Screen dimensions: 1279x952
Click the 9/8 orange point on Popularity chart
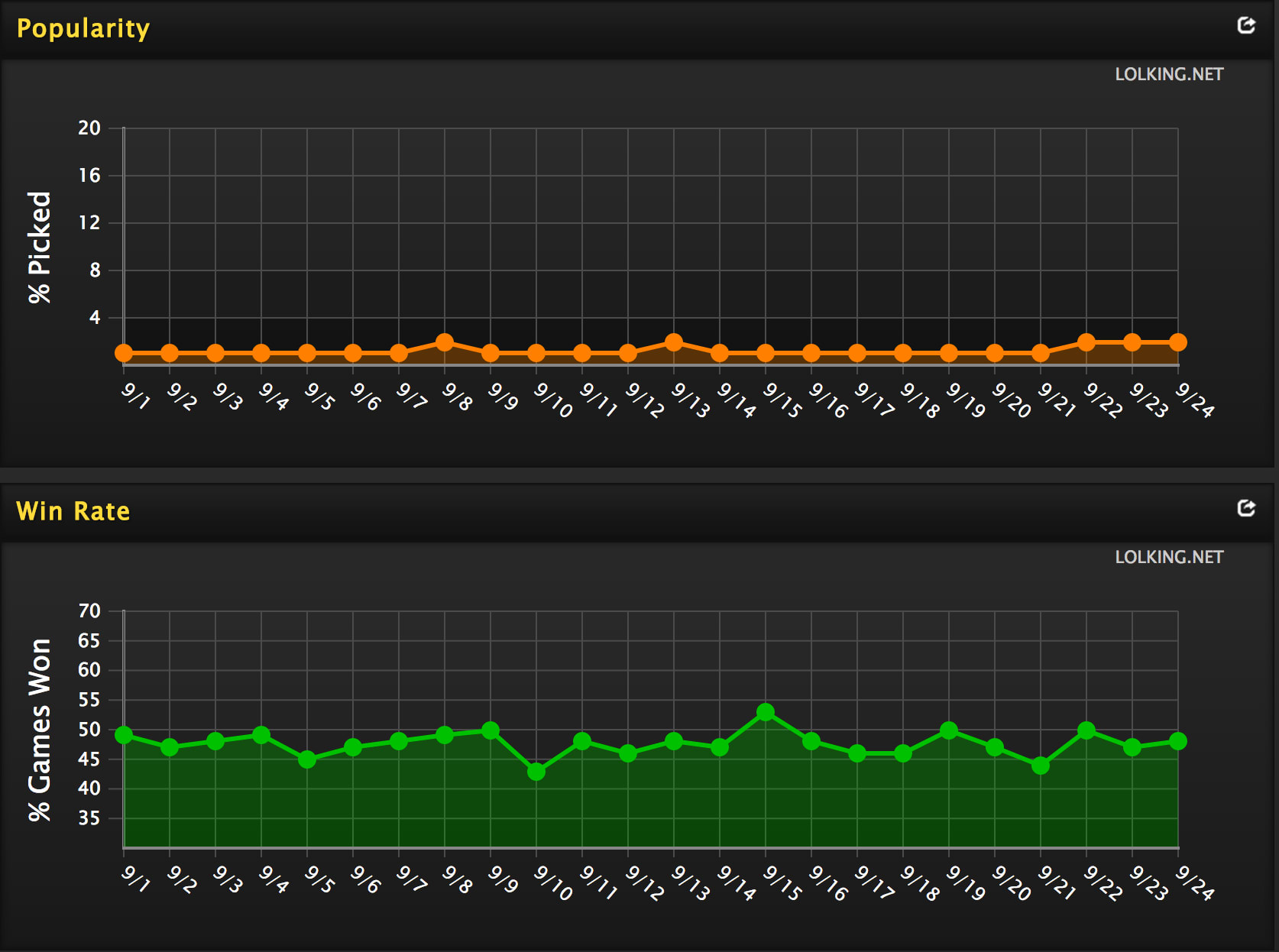pos(445,342)
